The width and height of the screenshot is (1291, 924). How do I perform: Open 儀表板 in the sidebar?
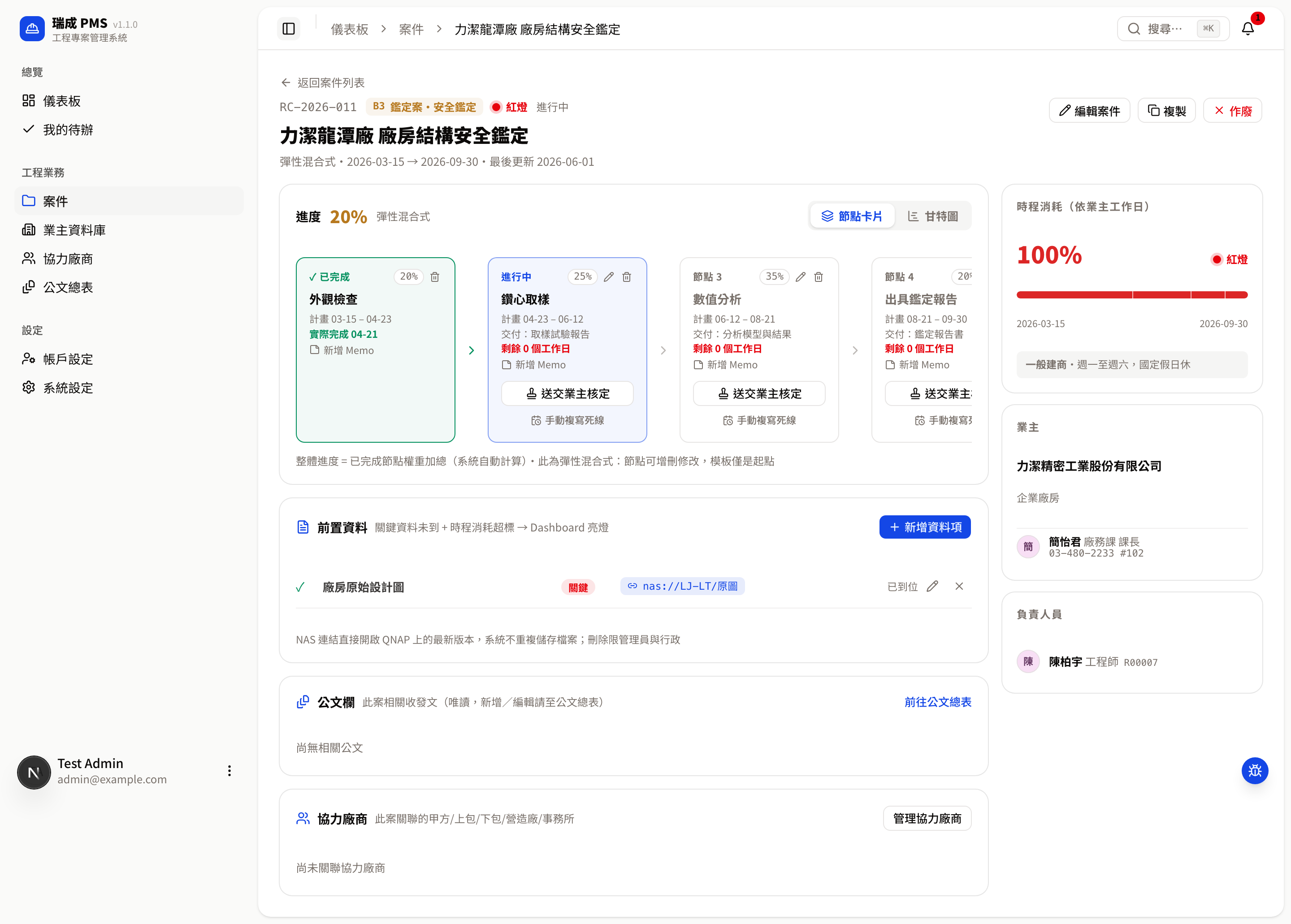pyautogui.click(x=129, y=101)
